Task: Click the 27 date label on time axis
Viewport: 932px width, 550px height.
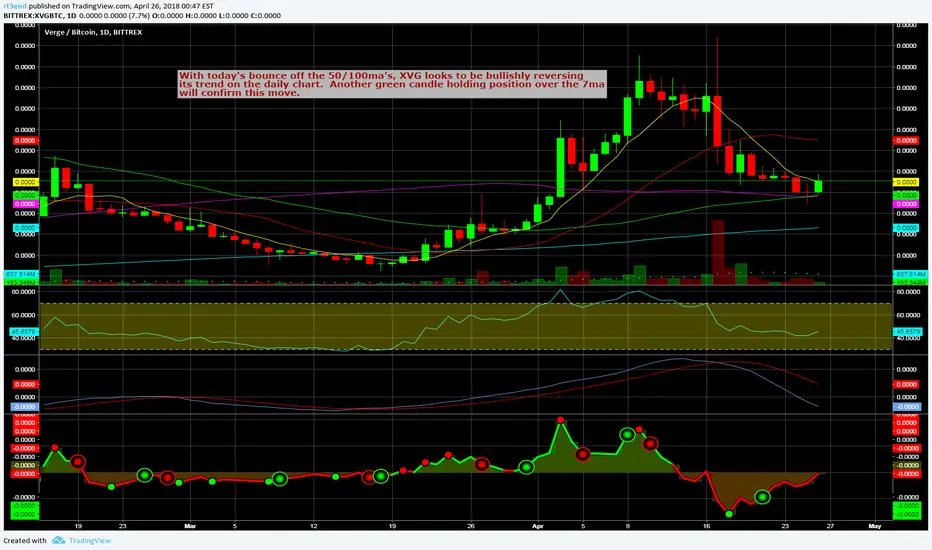Action: 830,526
